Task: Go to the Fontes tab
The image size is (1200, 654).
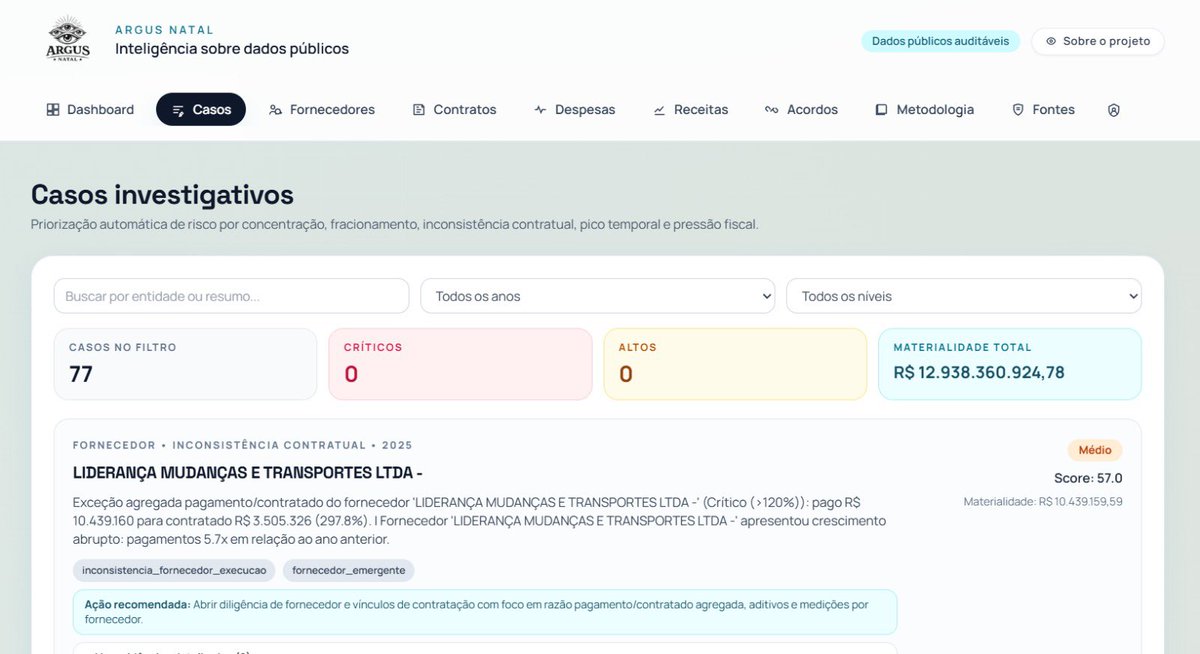Action: 1043,110
